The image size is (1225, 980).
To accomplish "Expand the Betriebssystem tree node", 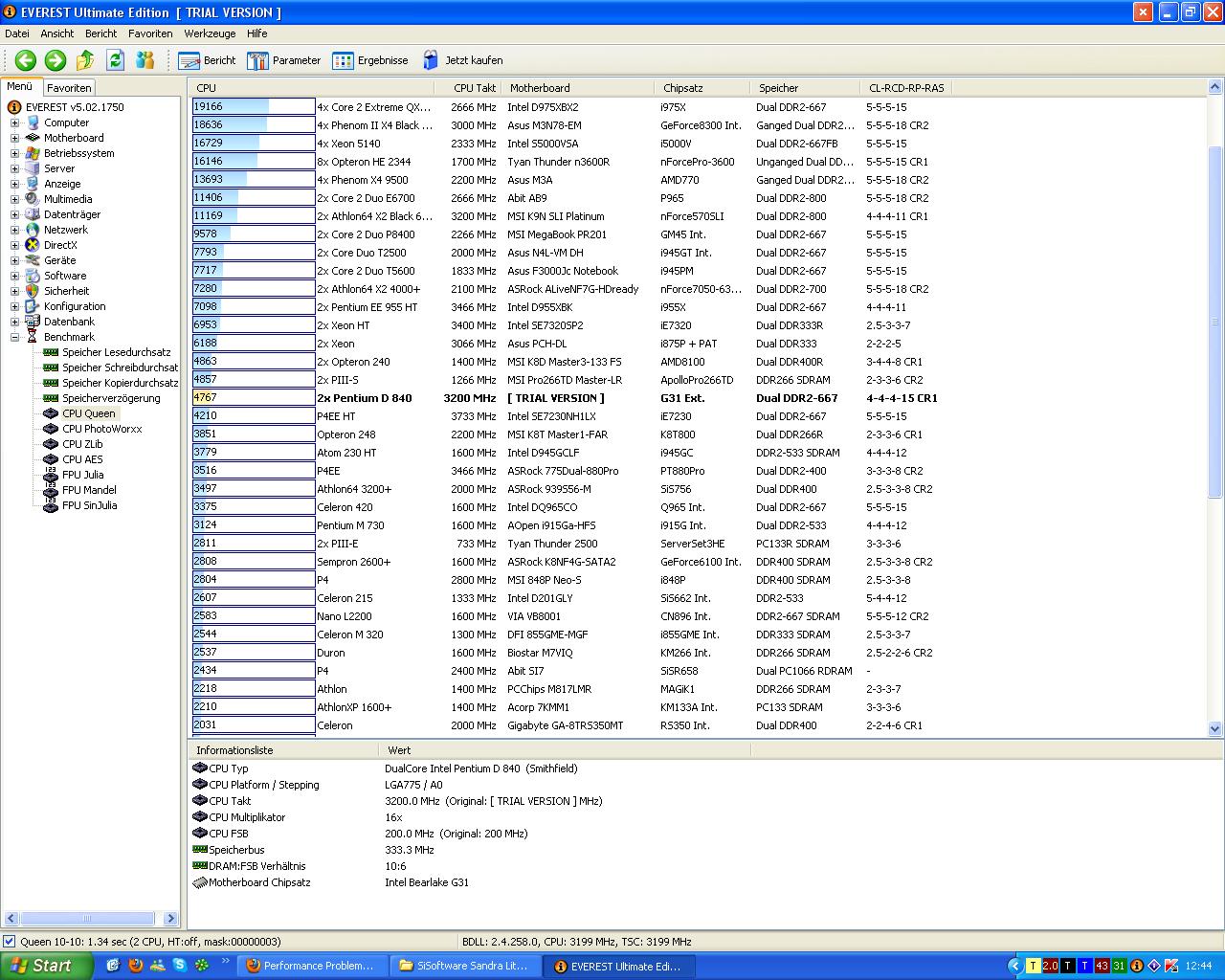I will tap(14, 153).
